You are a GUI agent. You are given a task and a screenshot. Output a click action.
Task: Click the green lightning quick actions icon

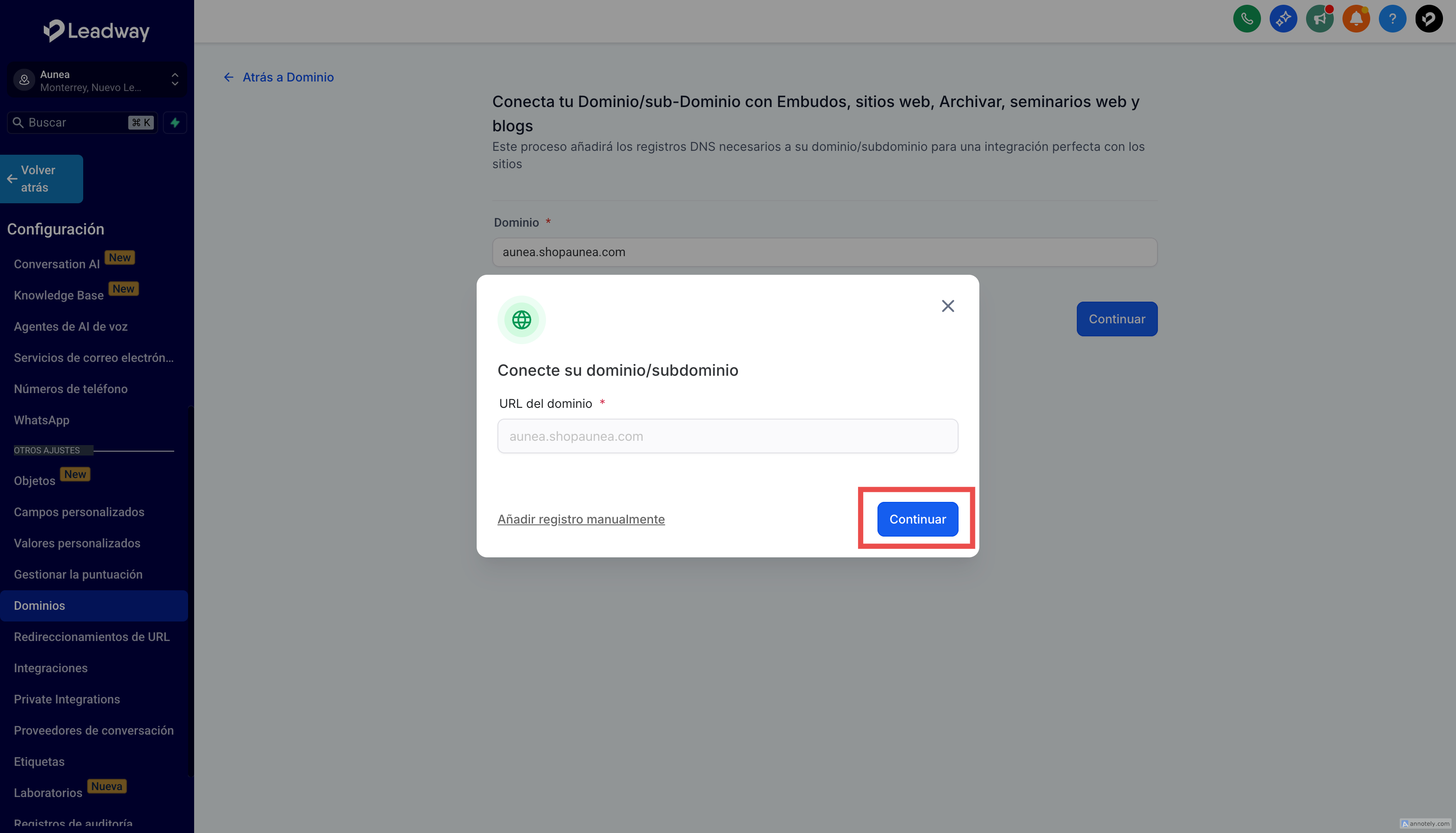pos(175,122)
